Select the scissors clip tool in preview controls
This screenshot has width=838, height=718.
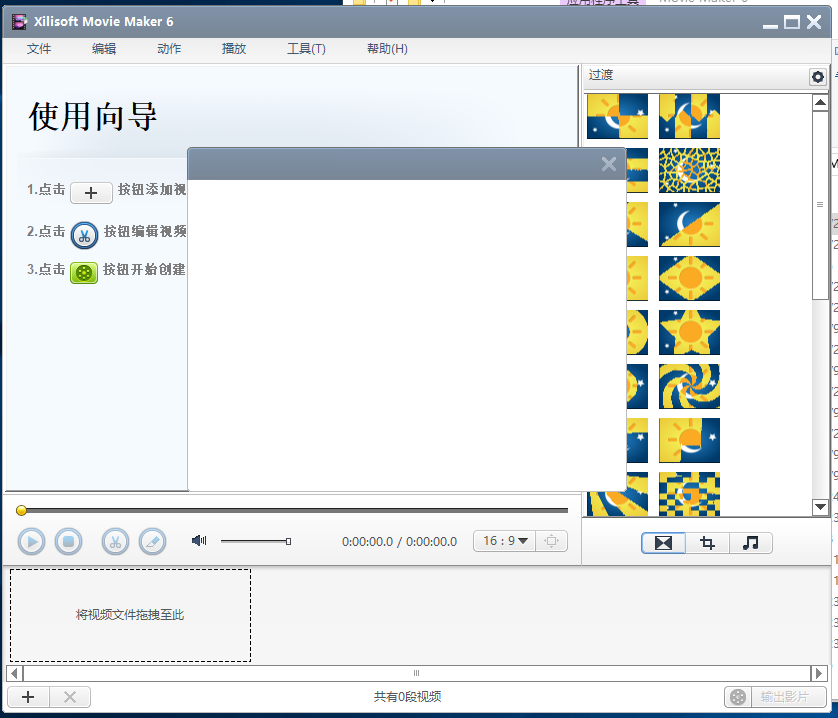point(116,541)
